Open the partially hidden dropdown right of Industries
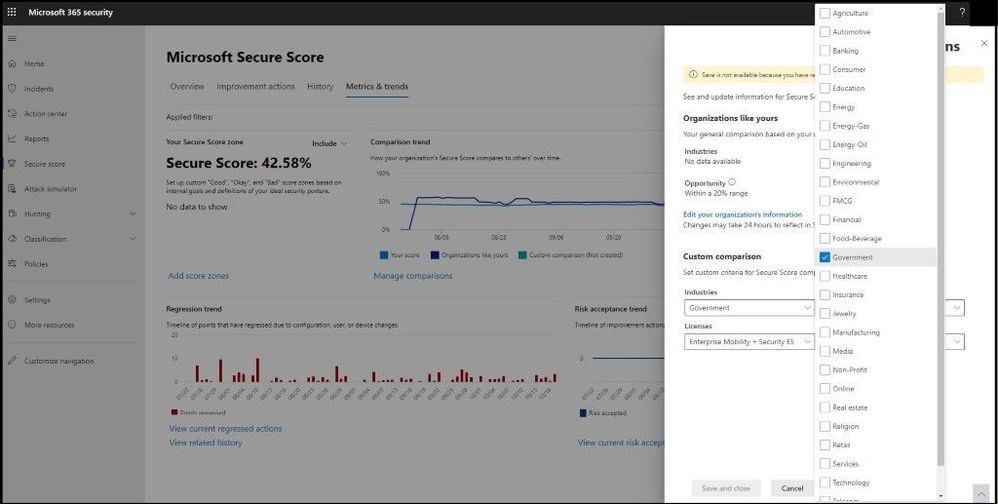Screen dimensions: 998x504 pyautogui.click(x=955, y=308)
